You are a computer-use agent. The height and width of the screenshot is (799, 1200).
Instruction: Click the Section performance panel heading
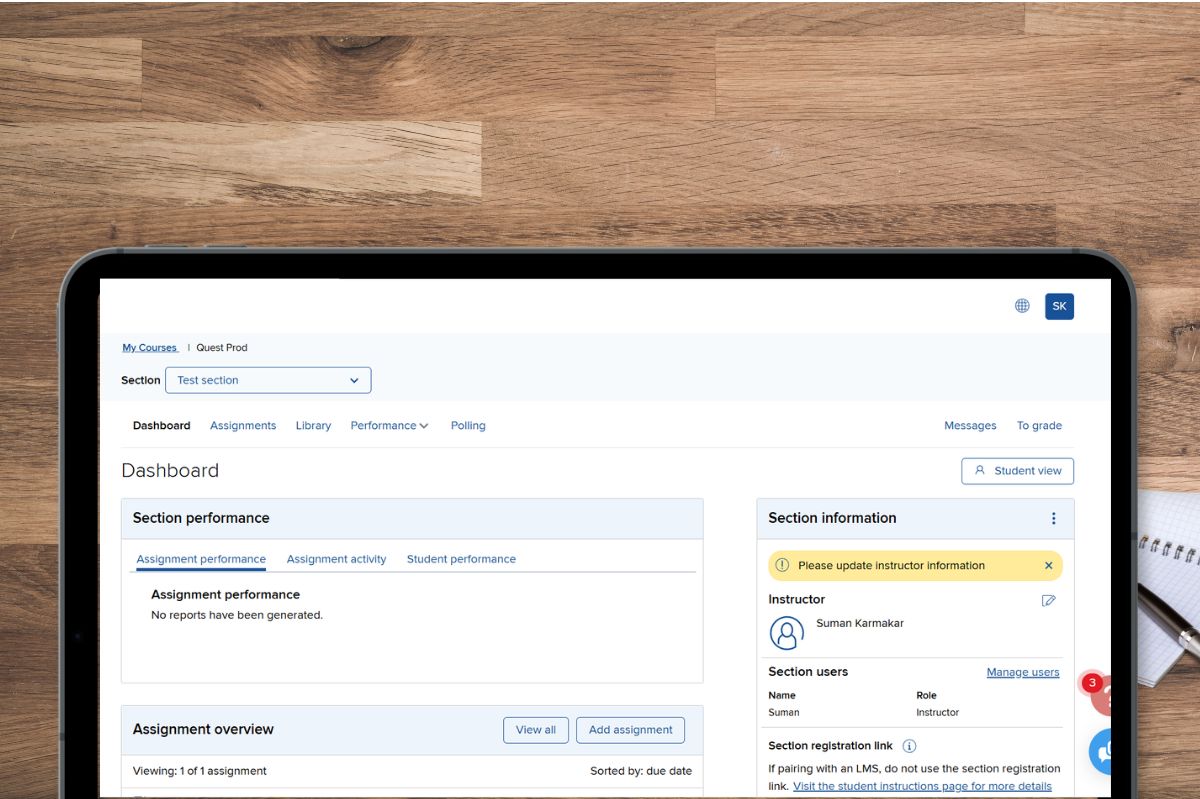tap(201, 518)
